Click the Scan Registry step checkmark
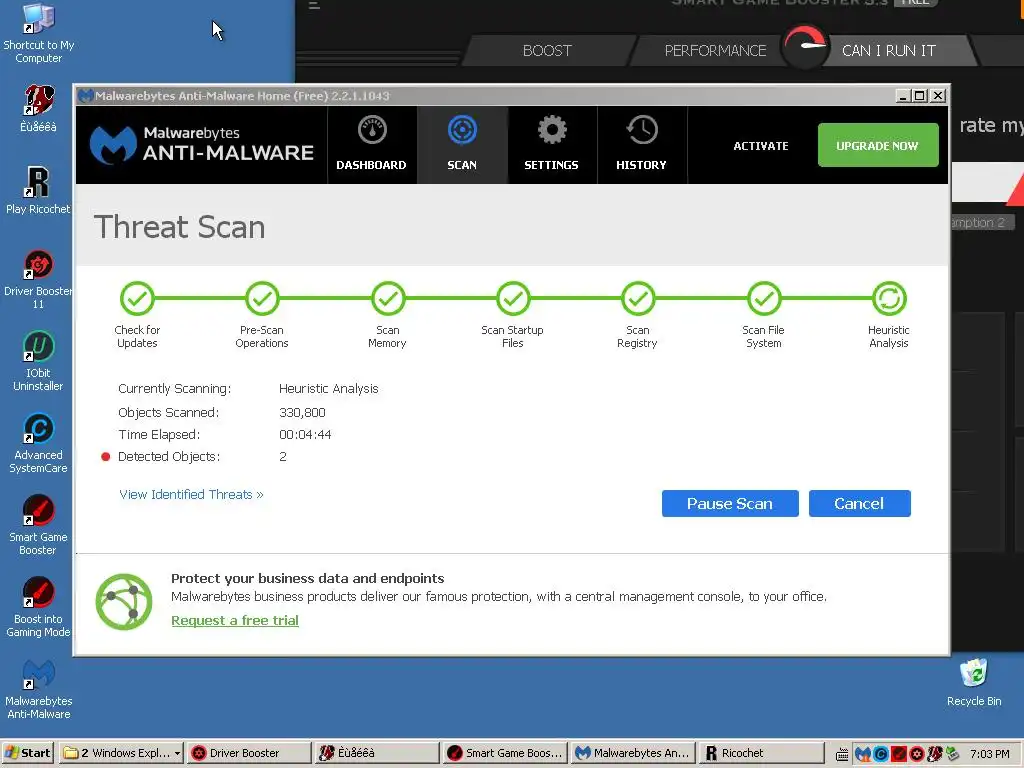The height and width of the screenshot is (768, 1024). point(638,298)
